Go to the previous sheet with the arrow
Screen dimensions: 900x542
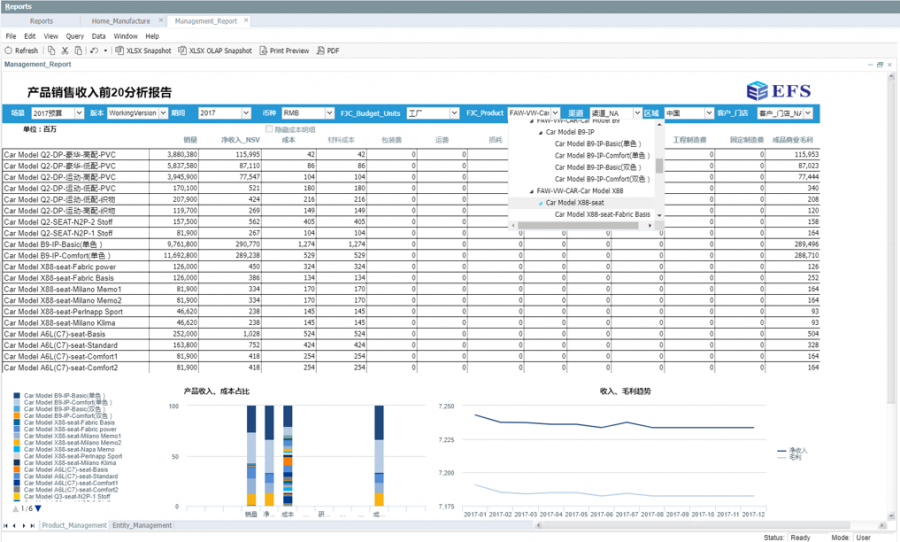point(14,525)
